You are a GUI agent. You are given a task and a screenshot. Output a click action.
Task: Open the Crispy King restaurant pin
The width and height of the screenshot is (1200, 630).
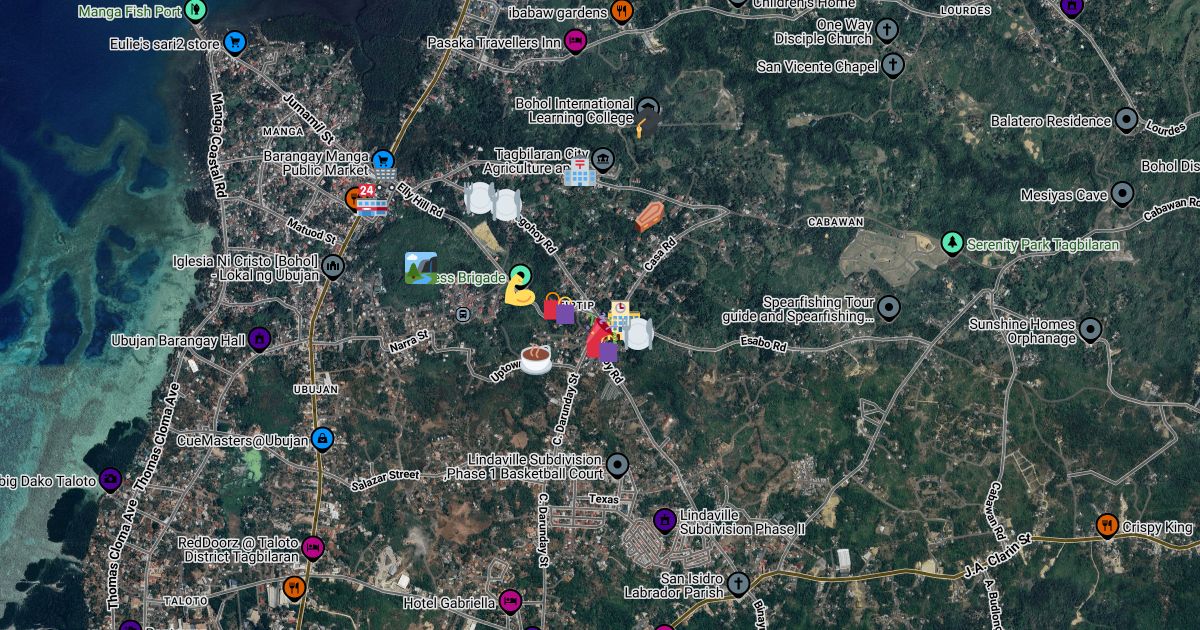pos(1106,525)
